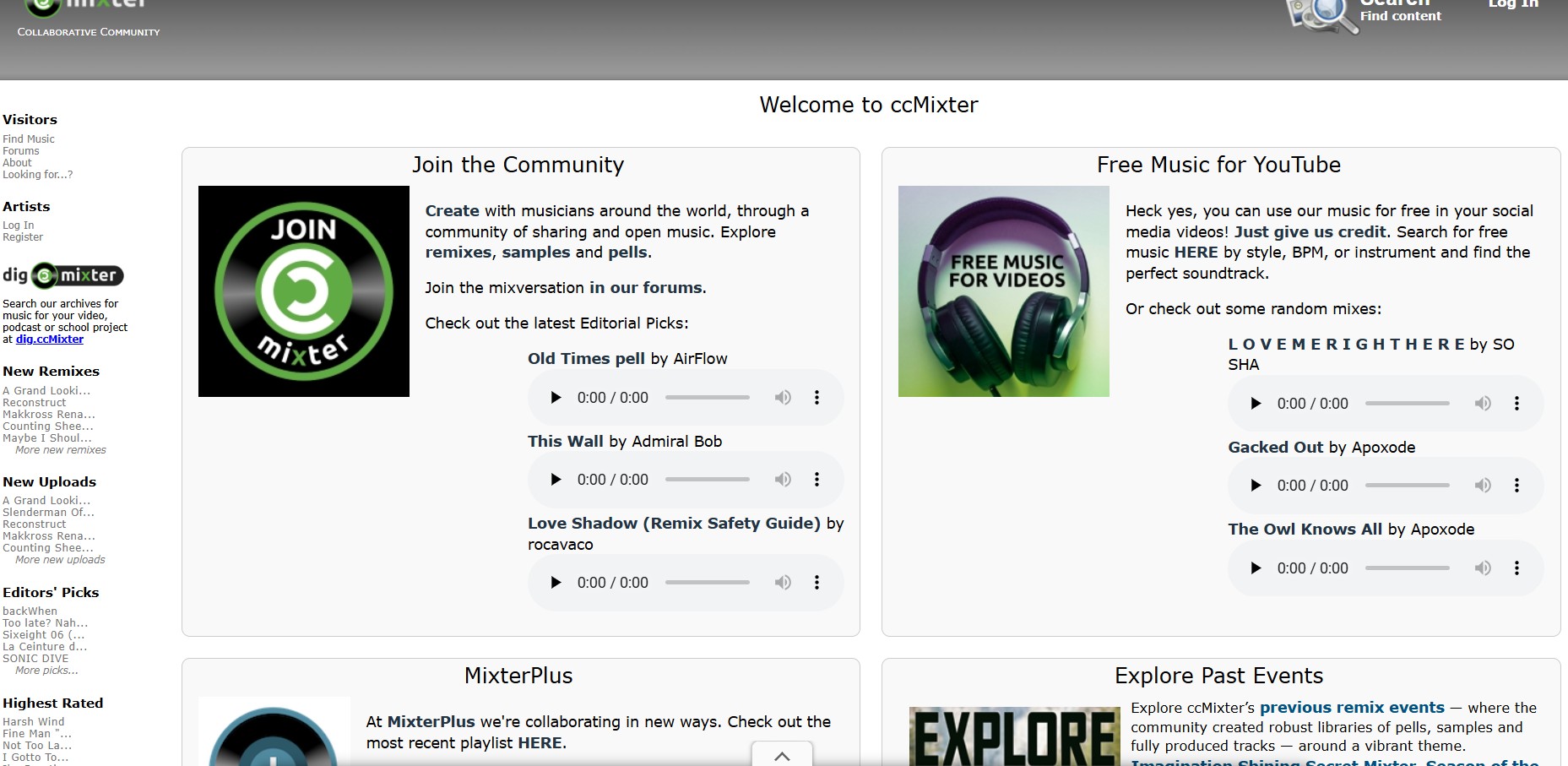
Task: Mute the LOVEMERIGHTHERE player
Action: (1483, 403)
